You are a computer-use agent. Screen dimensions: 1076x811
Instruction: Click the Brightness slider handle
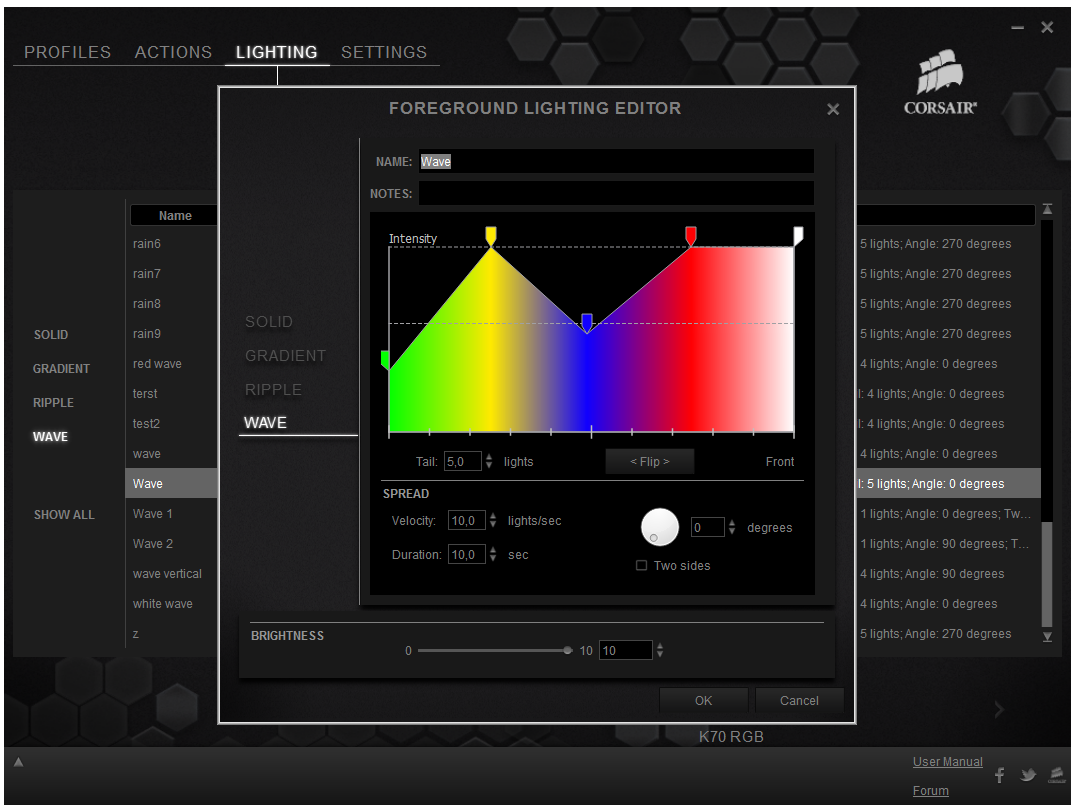(568, 651)
